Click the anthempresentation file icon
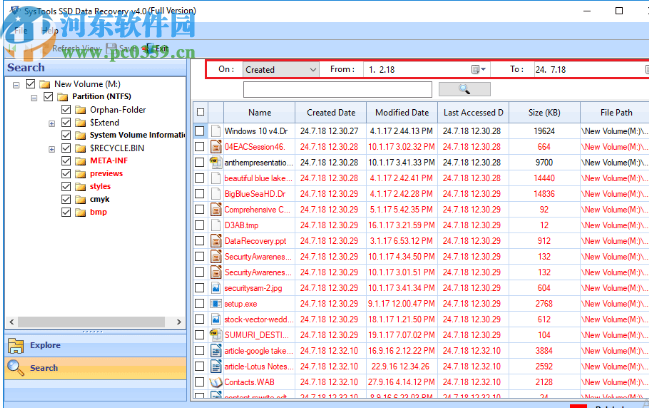The height and width of the screenshot is (408, 649). coord(216,162)
